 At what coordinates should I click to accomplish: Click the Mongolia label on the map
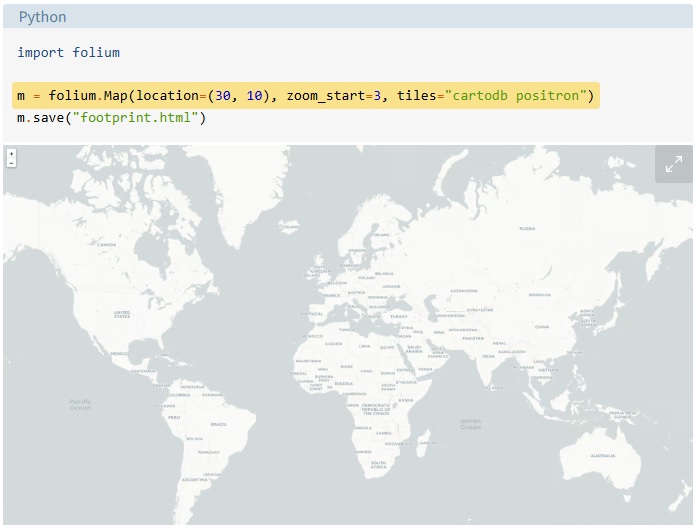(x=540, y=295)
